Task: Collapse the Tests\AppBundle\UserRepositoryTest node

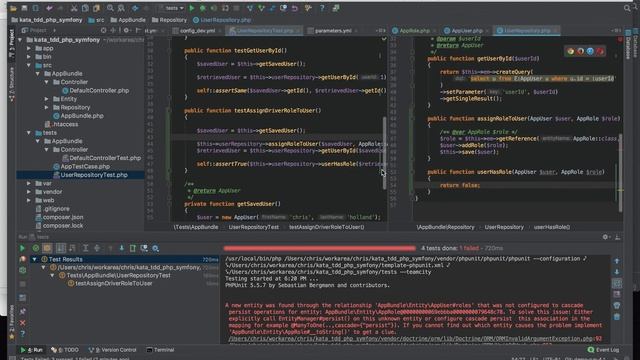Action: pos(53,276)
